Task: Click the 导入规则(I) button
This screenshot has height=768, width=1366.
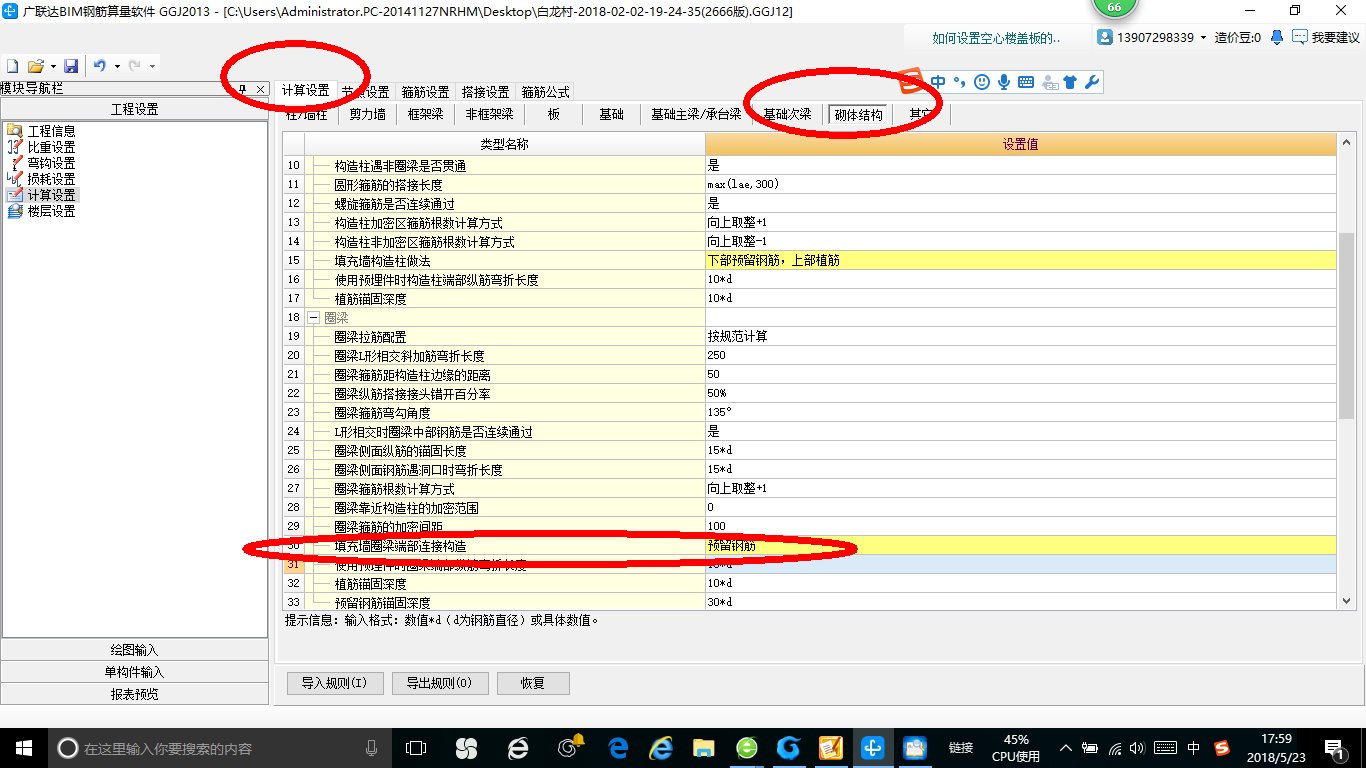Action: pos(334,683)
